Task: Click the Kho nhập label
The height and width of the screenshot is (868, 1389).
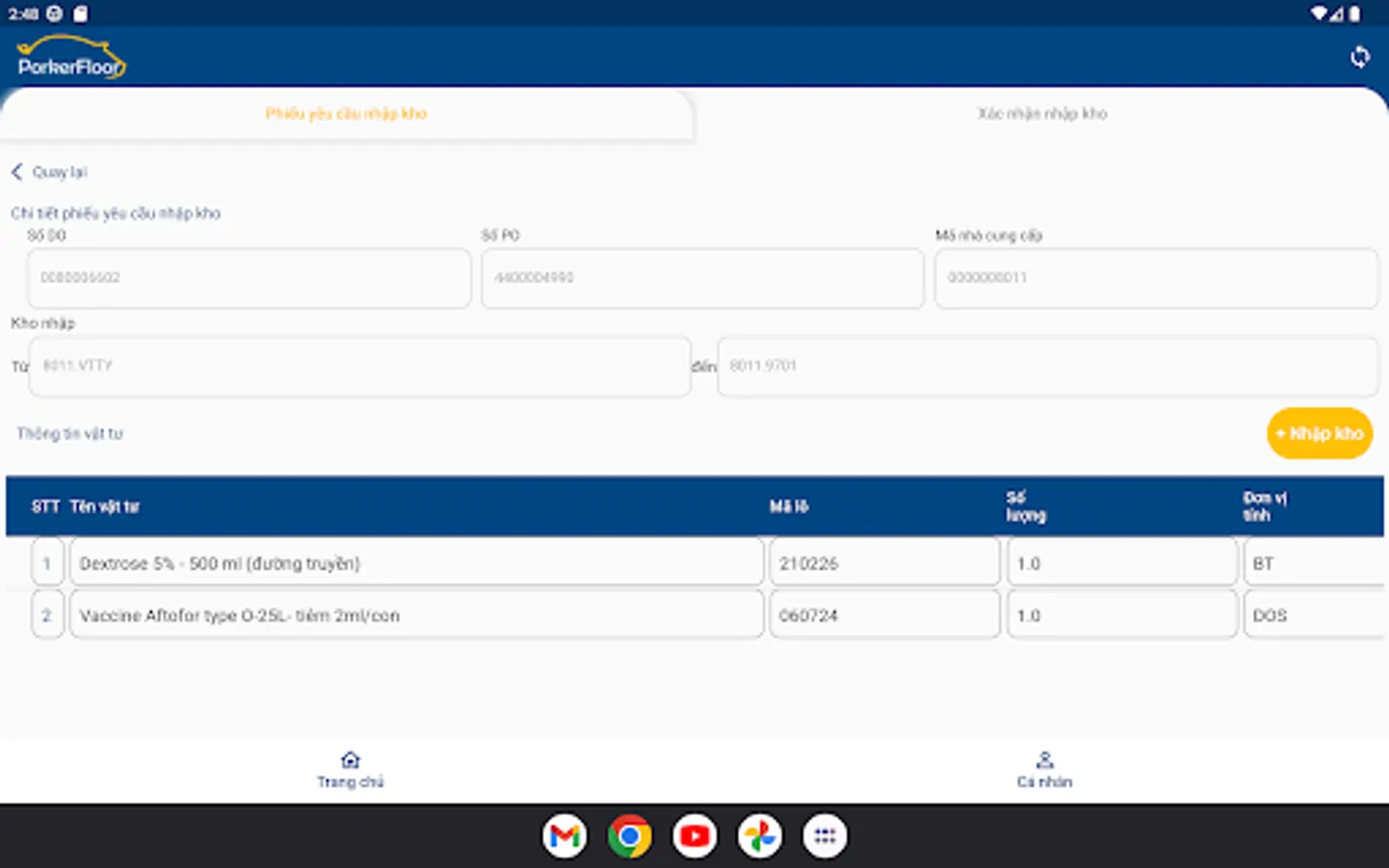Action: [42, 323]
